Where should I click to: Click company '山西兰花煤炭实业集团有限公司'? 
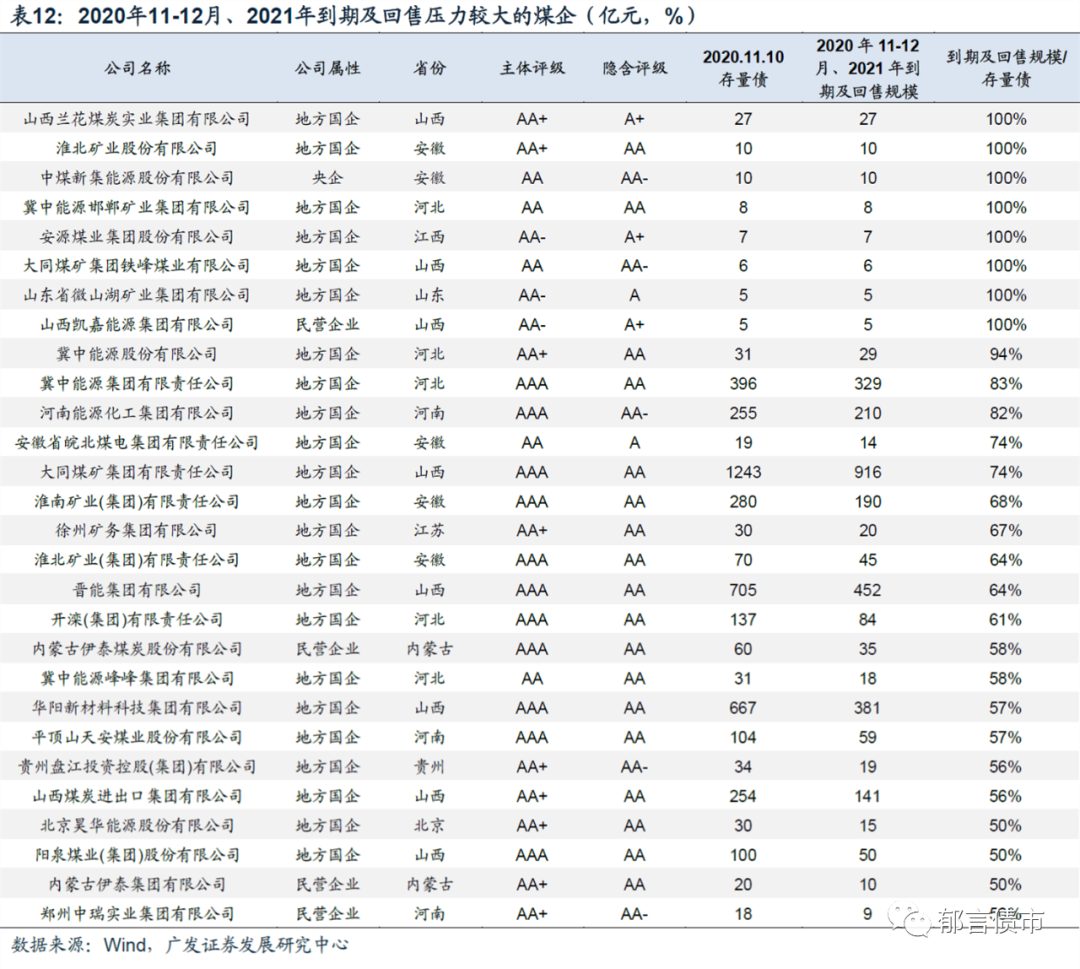coord(137,119)
